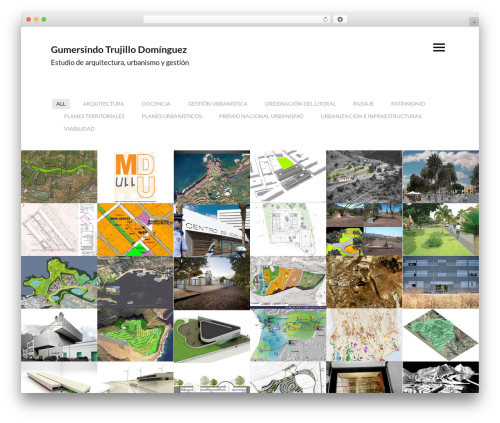Open blue-green regional map thumbnail

tap(288, 335)
